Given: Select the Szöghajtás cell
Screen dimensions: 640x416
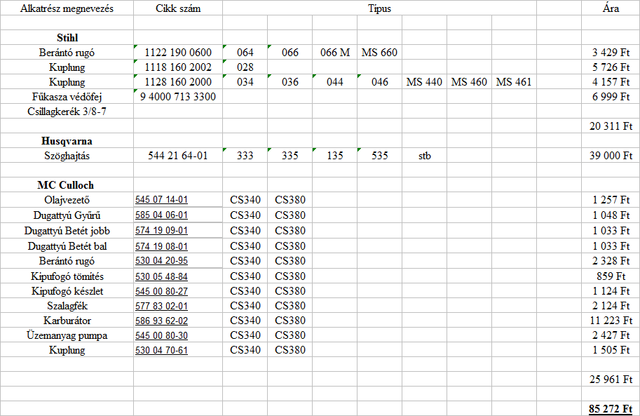Looking at the screenshot, I should (67, 156).
